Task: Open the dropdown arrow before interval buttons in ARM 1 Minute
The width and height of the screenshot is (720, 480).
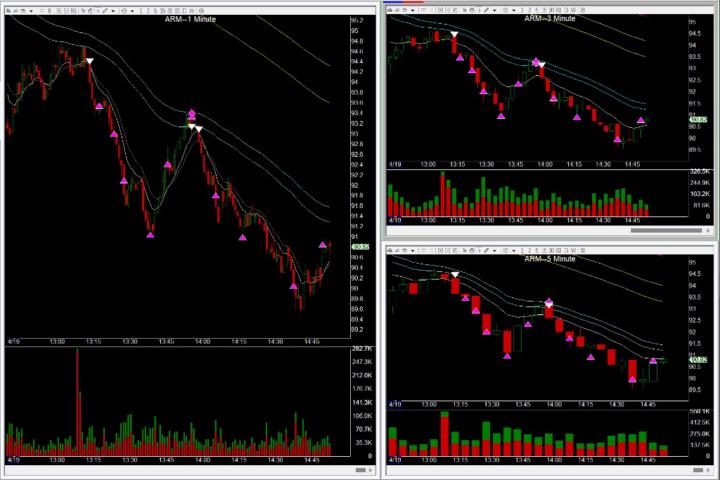Action: [x=132, y=11]
